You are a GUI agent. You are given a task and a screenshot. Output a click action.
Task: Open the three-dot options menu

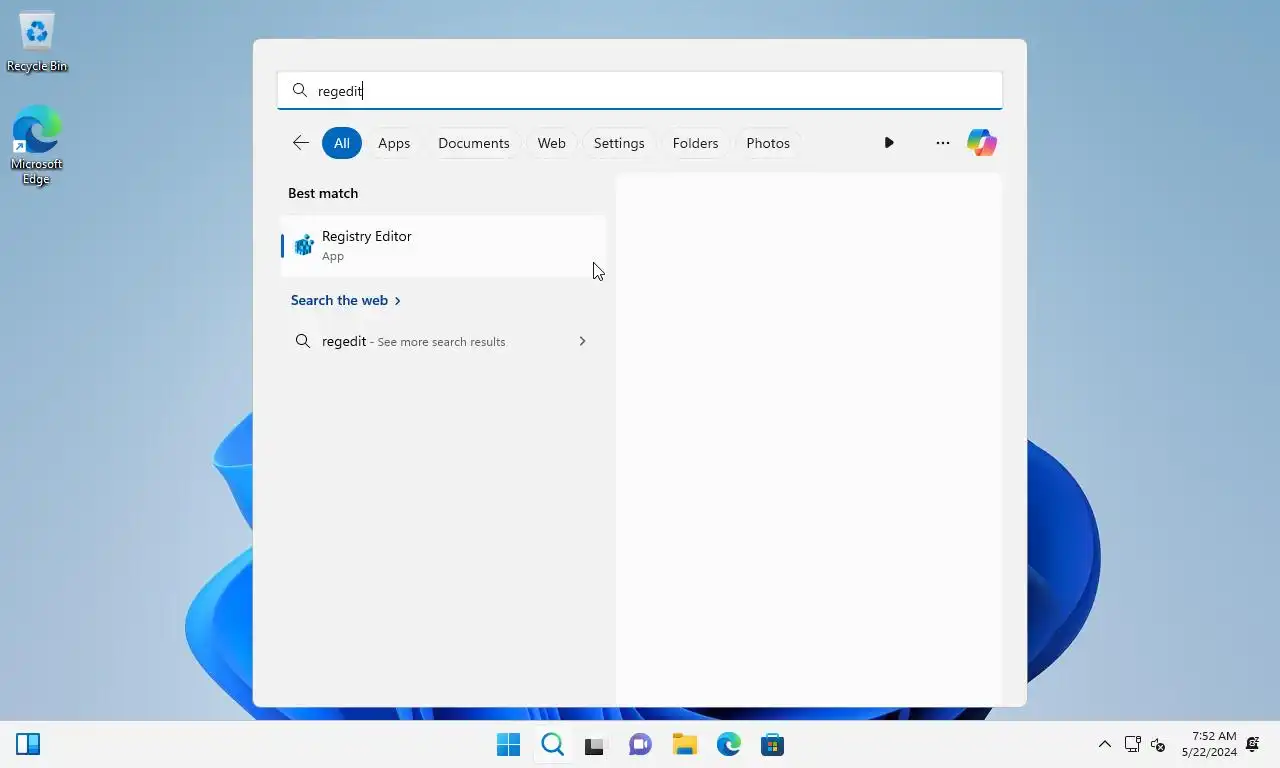[942, 143]
